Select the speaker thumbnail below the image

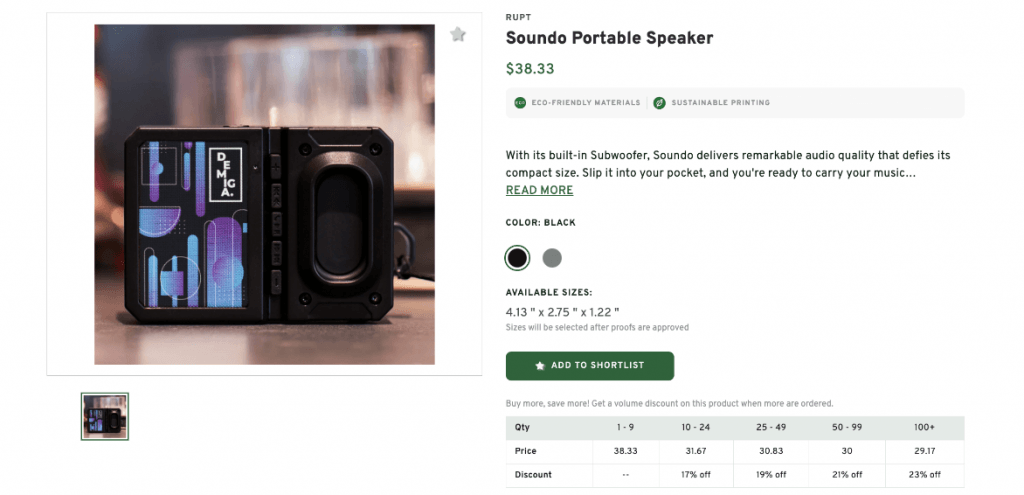tap(105, 416)
